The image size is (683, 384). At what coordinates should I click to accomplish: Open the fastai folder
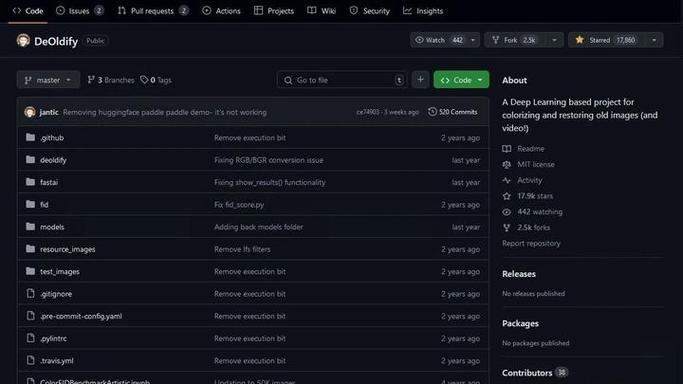(x=49, y=182)
